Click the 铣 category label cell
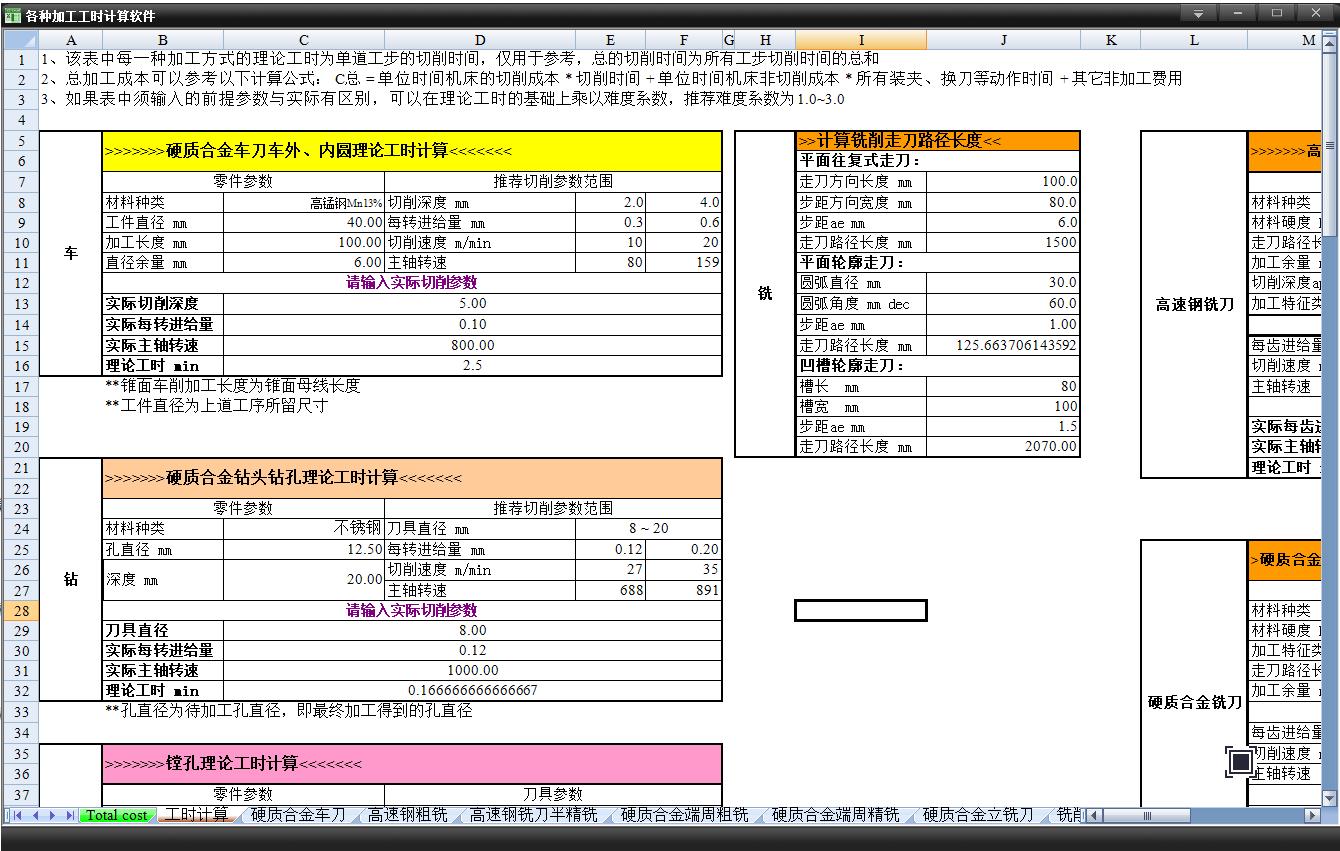Screen dimensions: 1340x851 click(765, 294)
